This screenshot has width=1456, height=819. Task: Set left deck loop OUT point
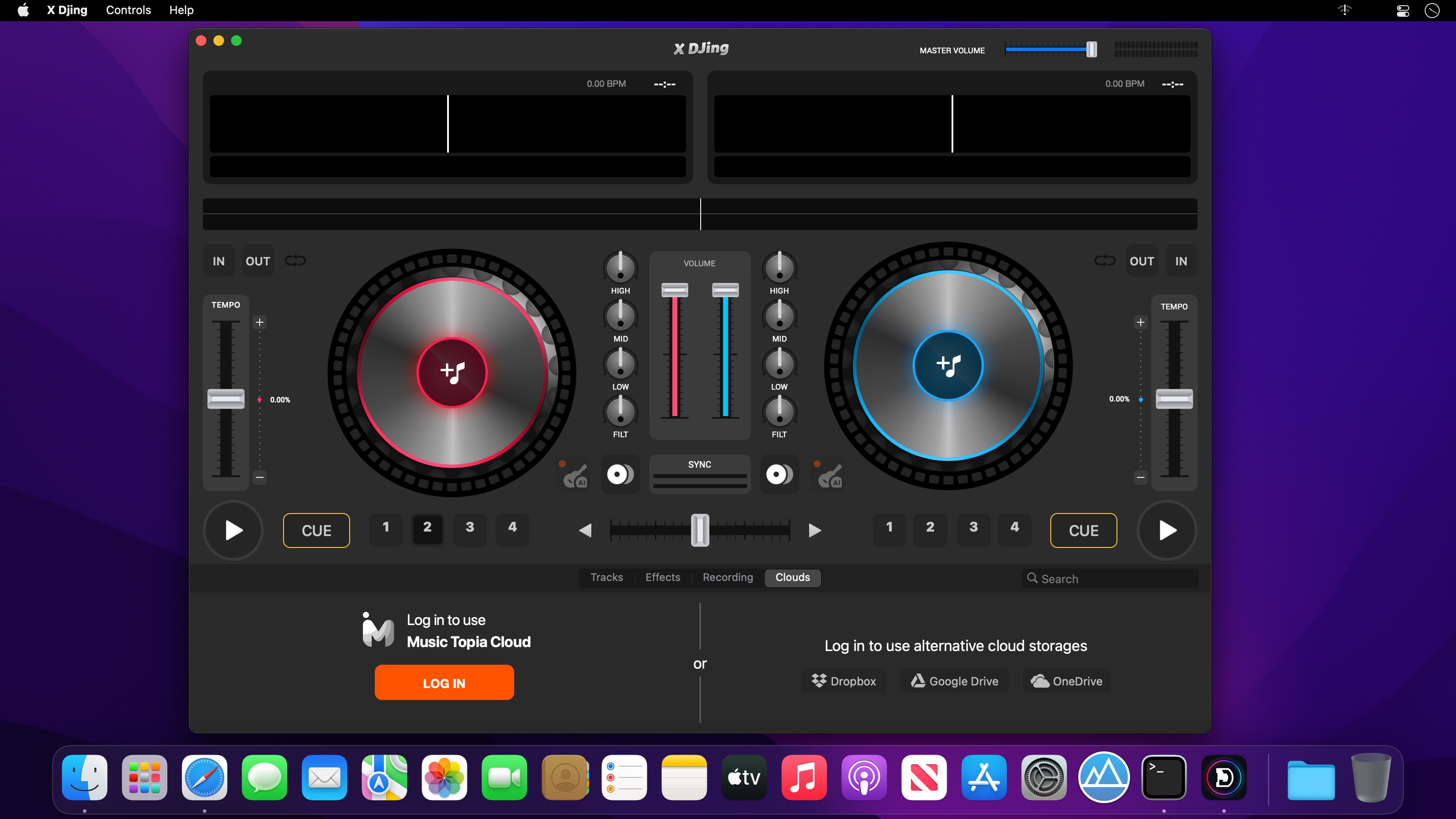258,261
